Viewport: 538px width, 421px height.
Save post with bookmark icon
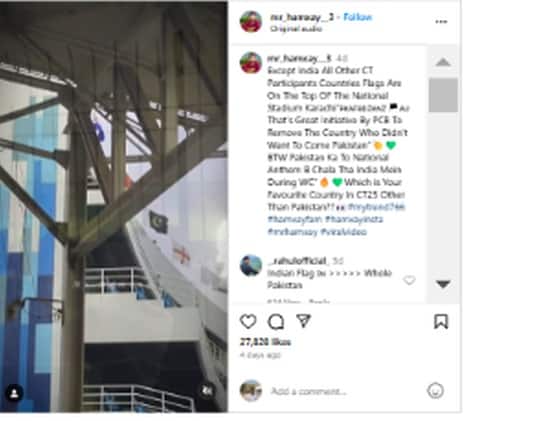pos(441,321)
